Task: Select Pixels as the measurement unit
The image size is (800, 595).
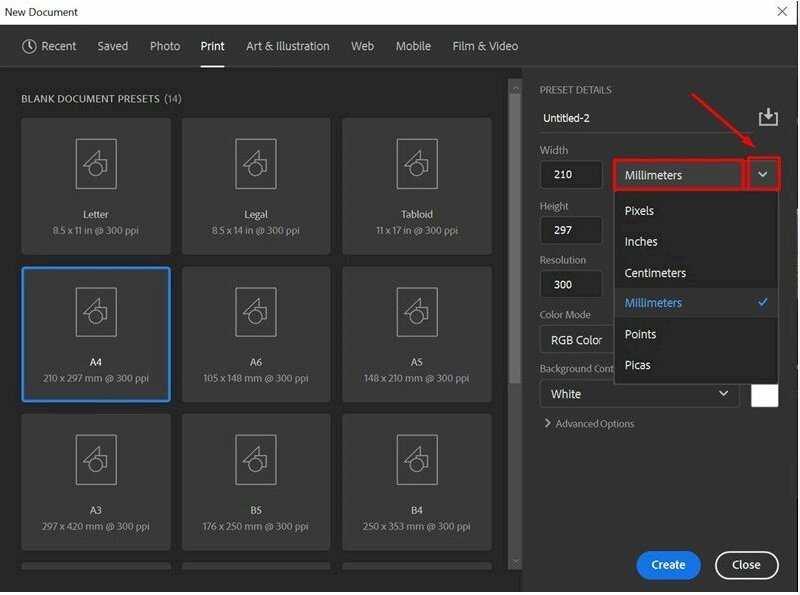Action: (639, 210)
